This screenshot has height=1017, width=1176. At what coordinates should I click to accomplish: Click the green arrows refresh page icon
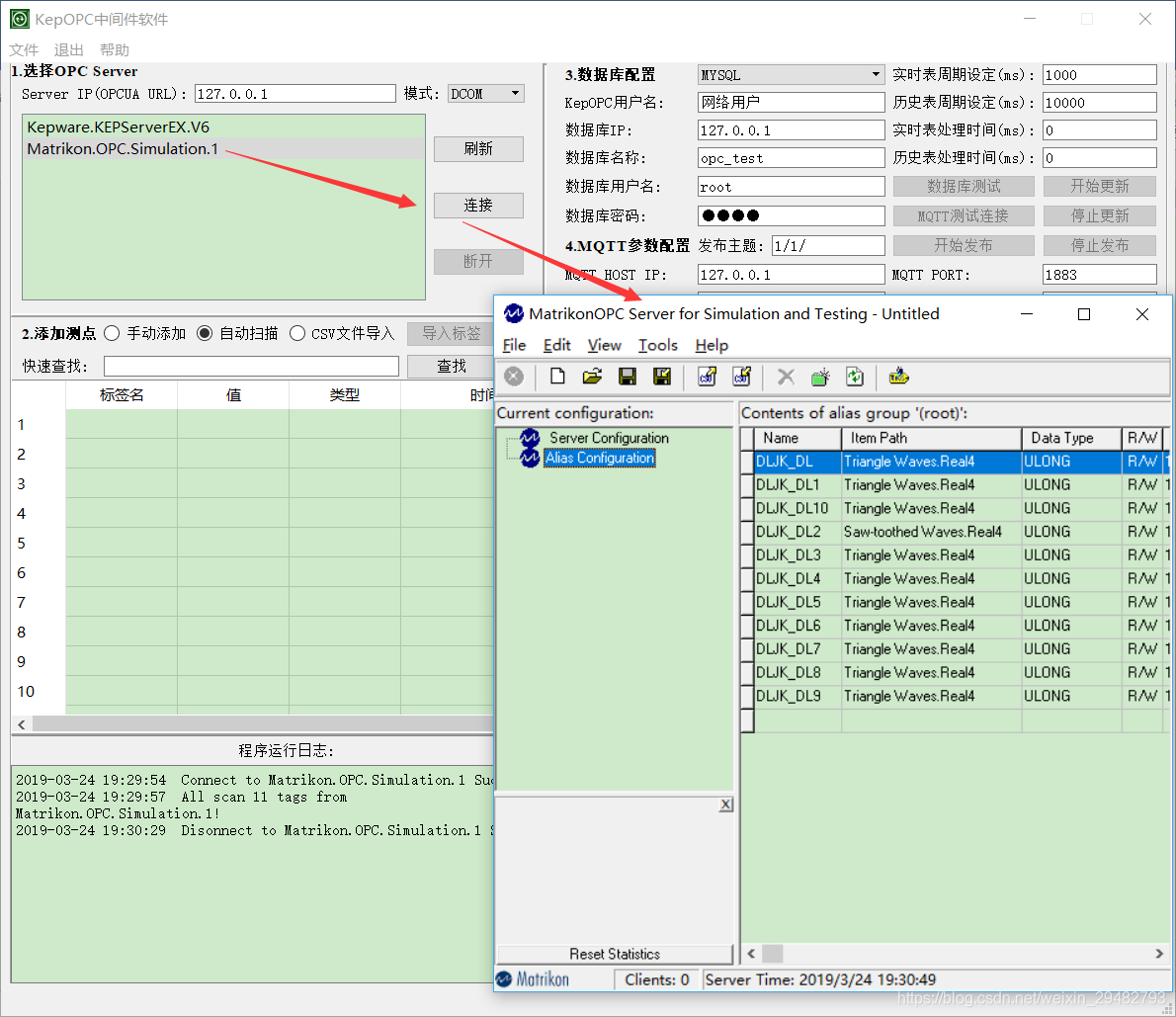pos(855,377)
